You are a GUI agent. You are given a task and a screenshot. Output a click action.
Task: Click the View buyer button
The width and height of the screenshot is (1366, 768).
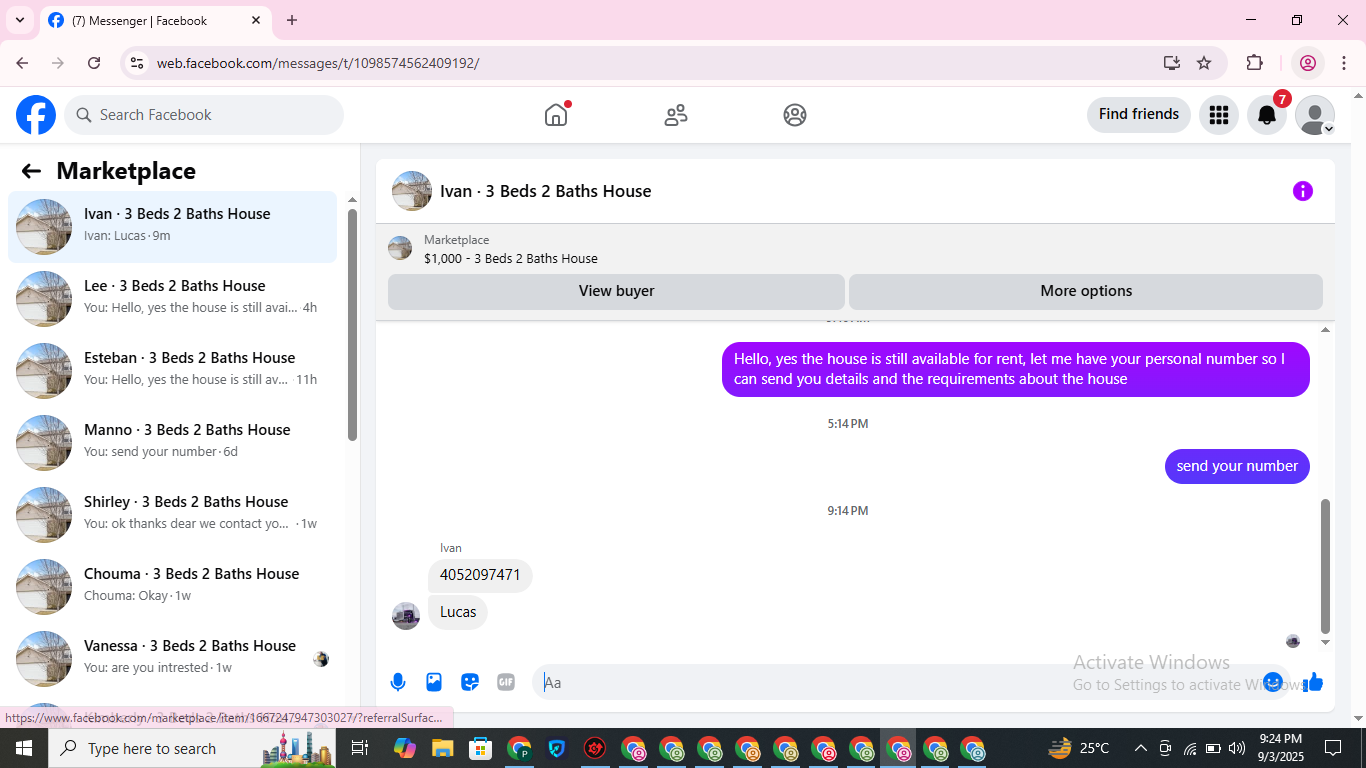(616, 291)
